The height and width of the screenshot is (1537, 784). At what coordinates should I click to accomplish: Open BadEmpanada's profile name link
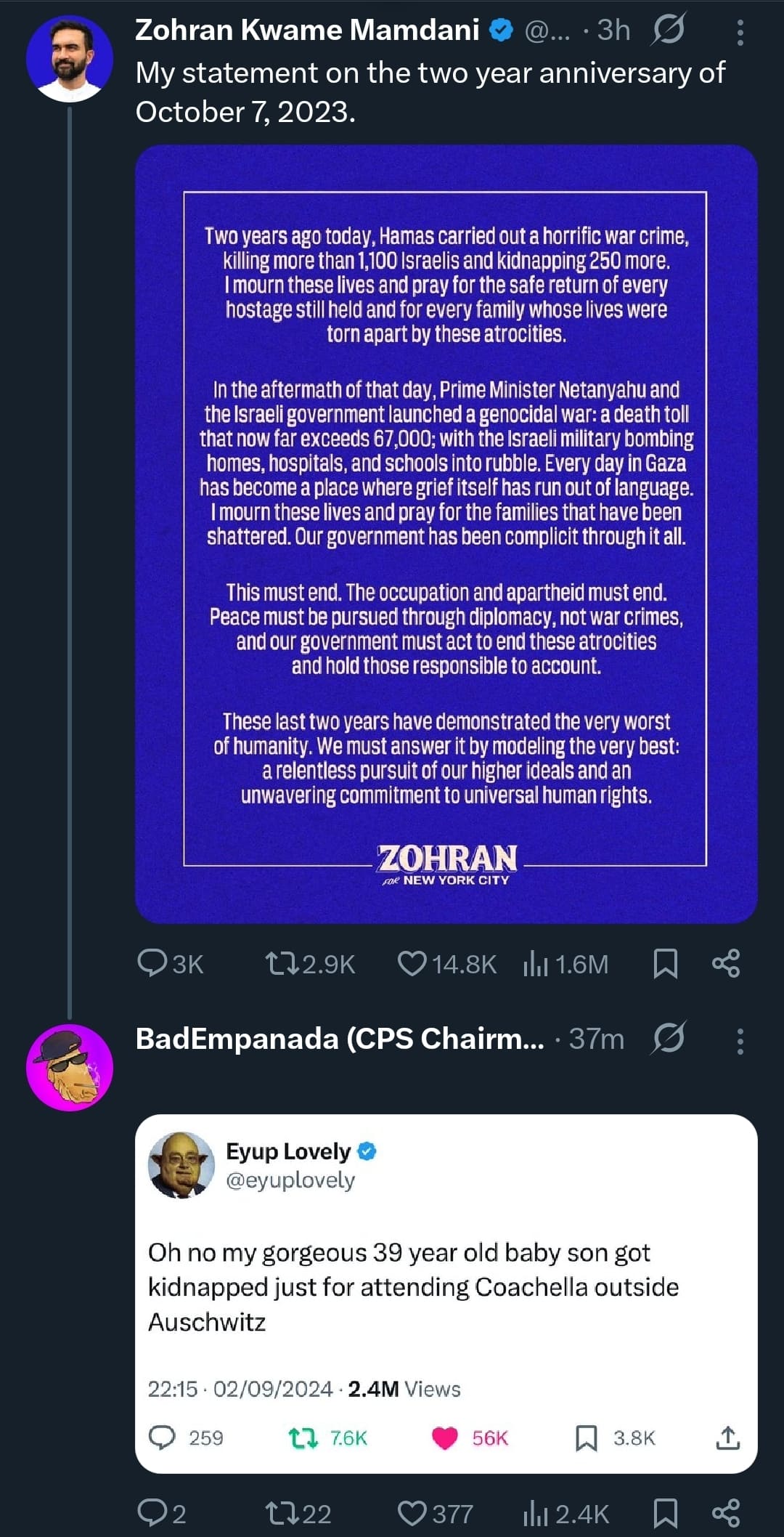pyautogui.click(x=339, y=1039)
